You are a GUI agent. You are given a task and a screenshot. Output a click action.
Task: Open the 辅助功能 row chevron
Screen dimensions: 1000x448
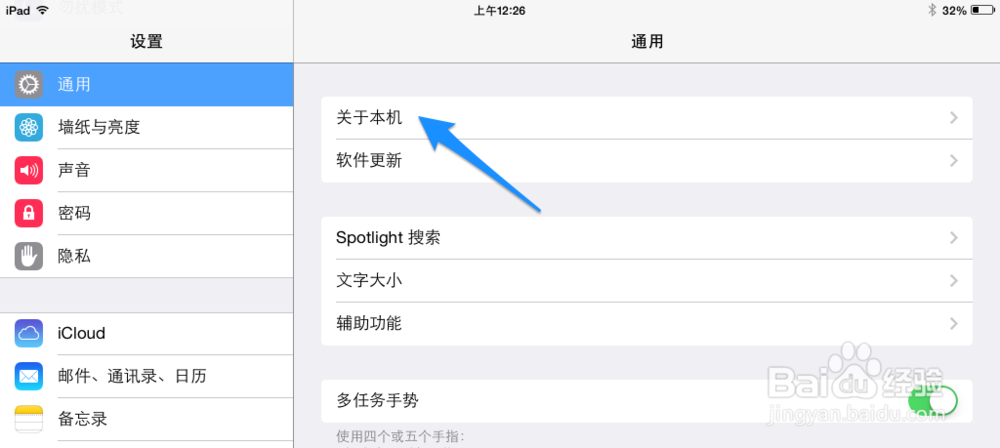[953, 324]
